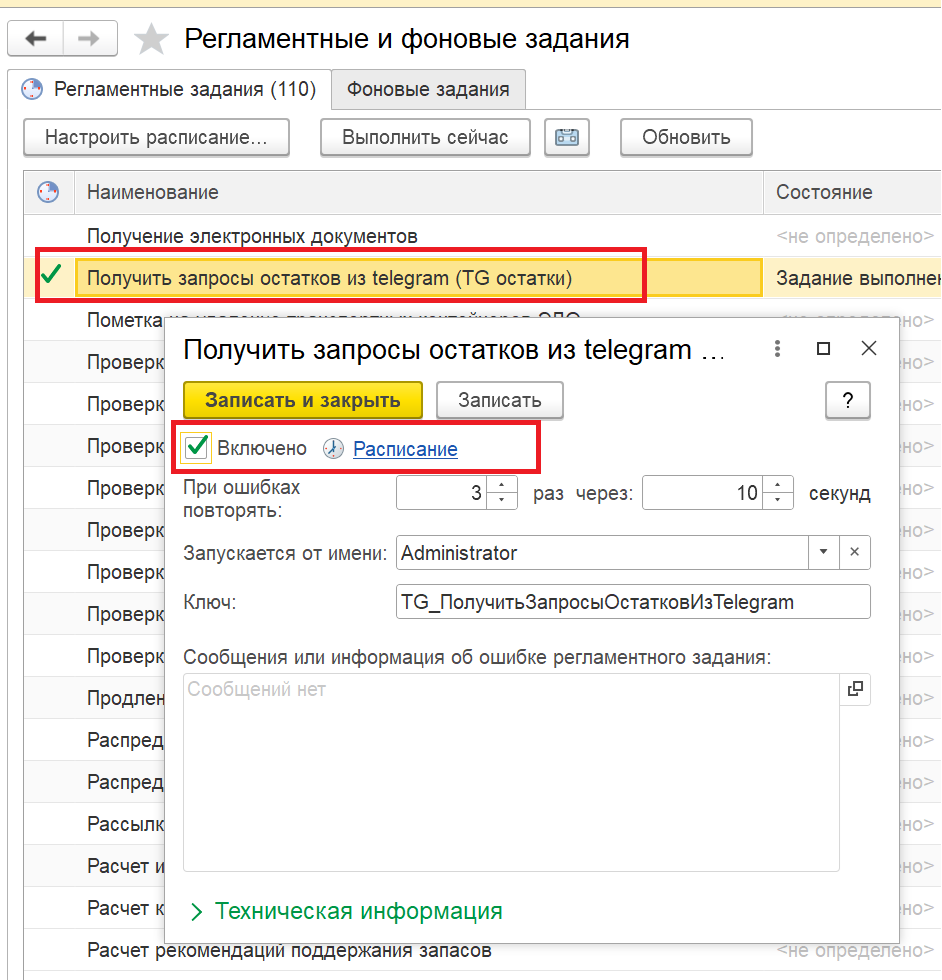942x980 pixels.
Task: Increase the retry interval seconds
Action: point(778,484)
